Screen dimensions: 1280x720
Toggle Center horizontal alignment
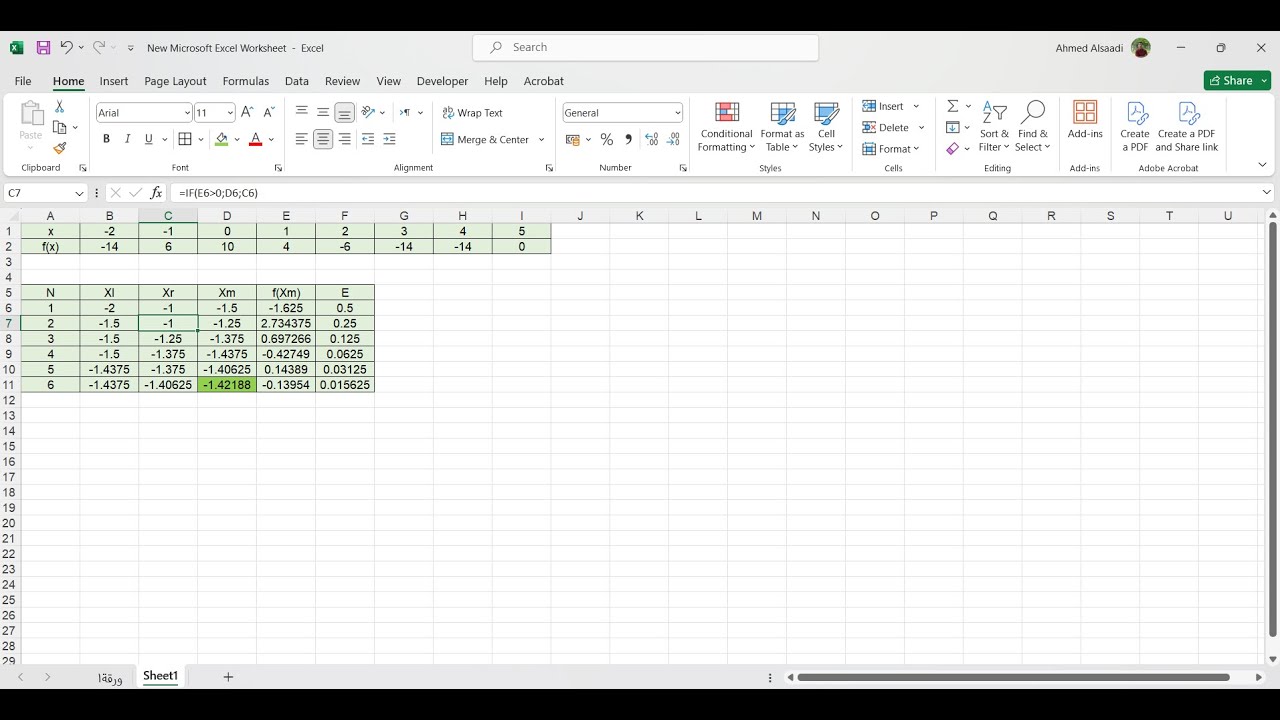tap(323, 139)
